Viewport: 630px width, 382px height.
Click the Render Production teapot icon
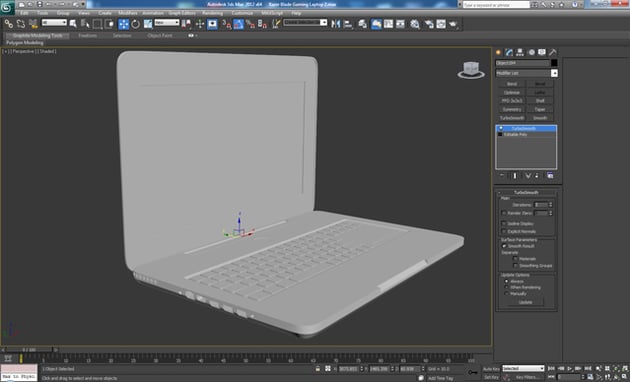(453, 24)
